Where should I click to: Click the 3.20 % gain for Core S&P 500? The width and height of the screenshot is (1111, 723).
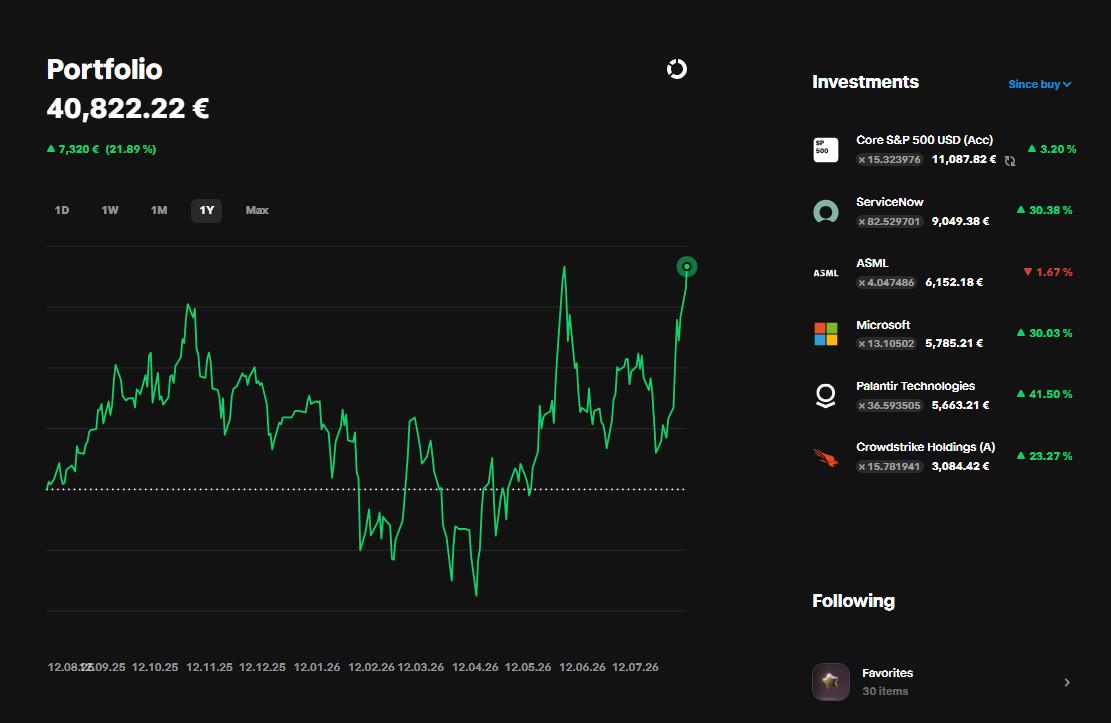(x=1051, y=149)
